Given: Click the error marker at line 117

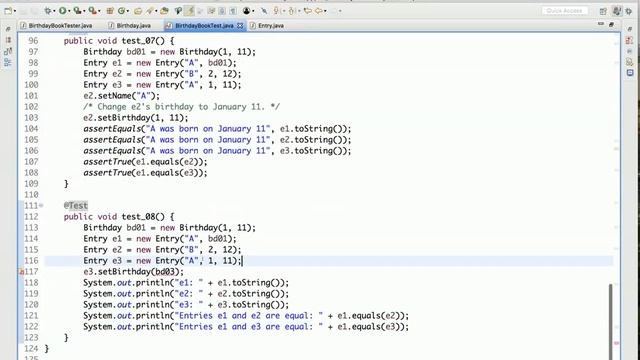Looking at the screenshot, I should click(22, 271).
